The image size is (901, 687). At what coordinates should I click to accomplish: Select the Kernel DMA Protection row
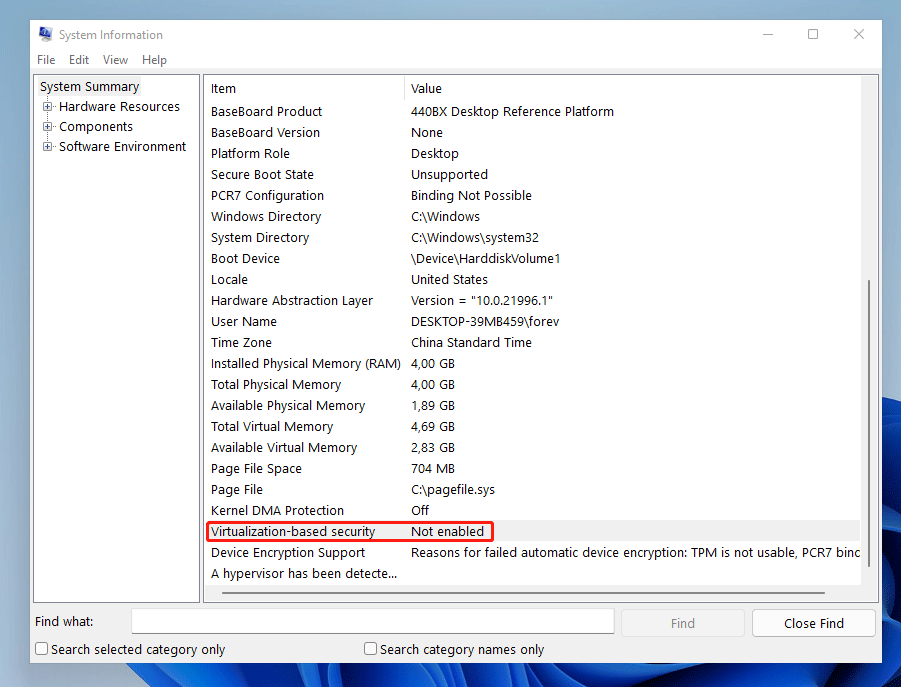tap(532, 511)
